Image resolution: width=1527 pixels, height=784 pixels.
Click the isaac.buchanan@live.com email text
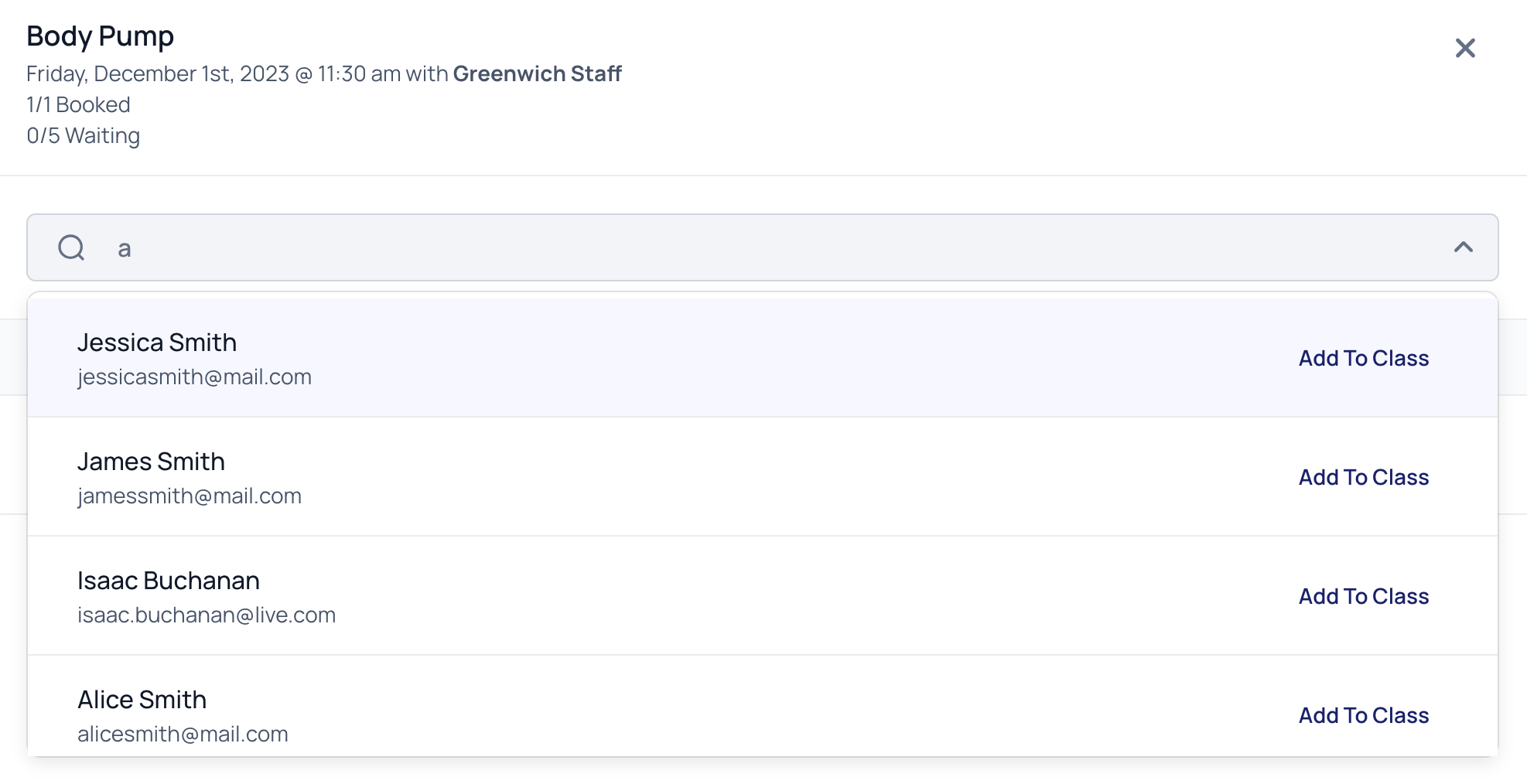click(207, 615)
